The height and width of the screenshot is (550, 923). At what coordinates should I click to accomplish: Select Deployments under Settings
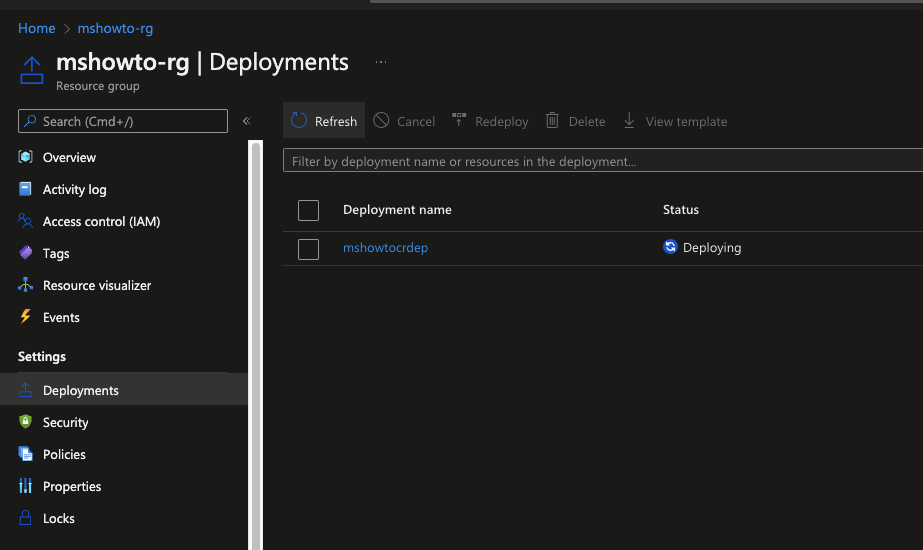81,390
